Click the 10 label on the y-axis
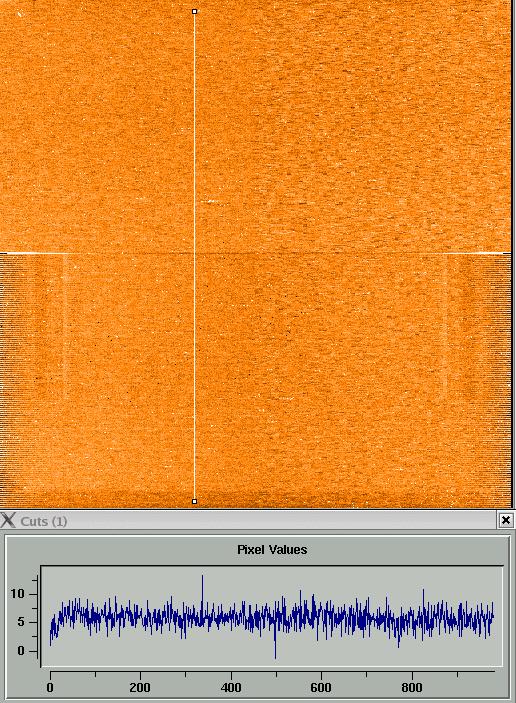 click(x=17, y=594)
